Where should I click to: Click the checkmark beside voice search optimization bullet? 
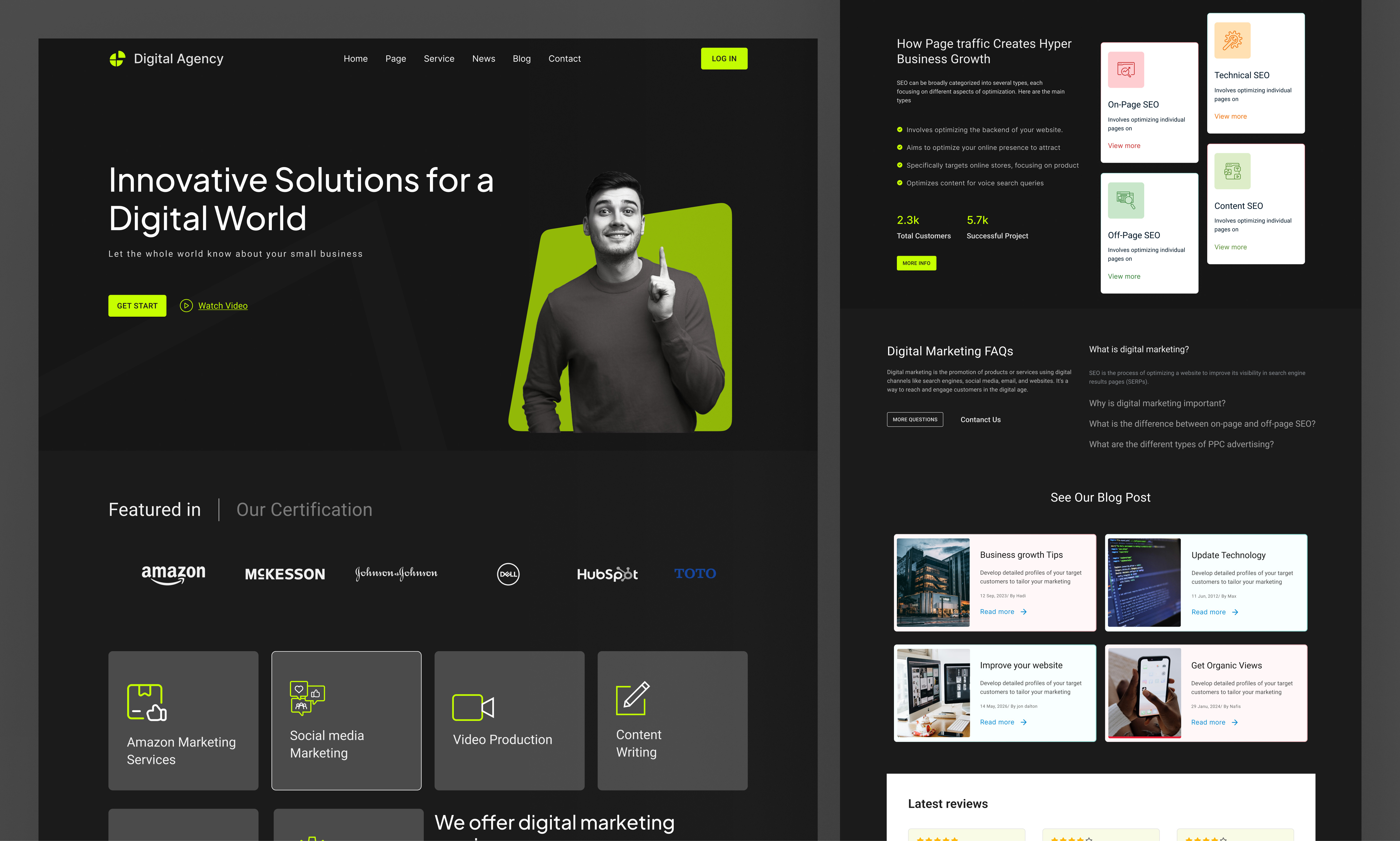(900, 183)
